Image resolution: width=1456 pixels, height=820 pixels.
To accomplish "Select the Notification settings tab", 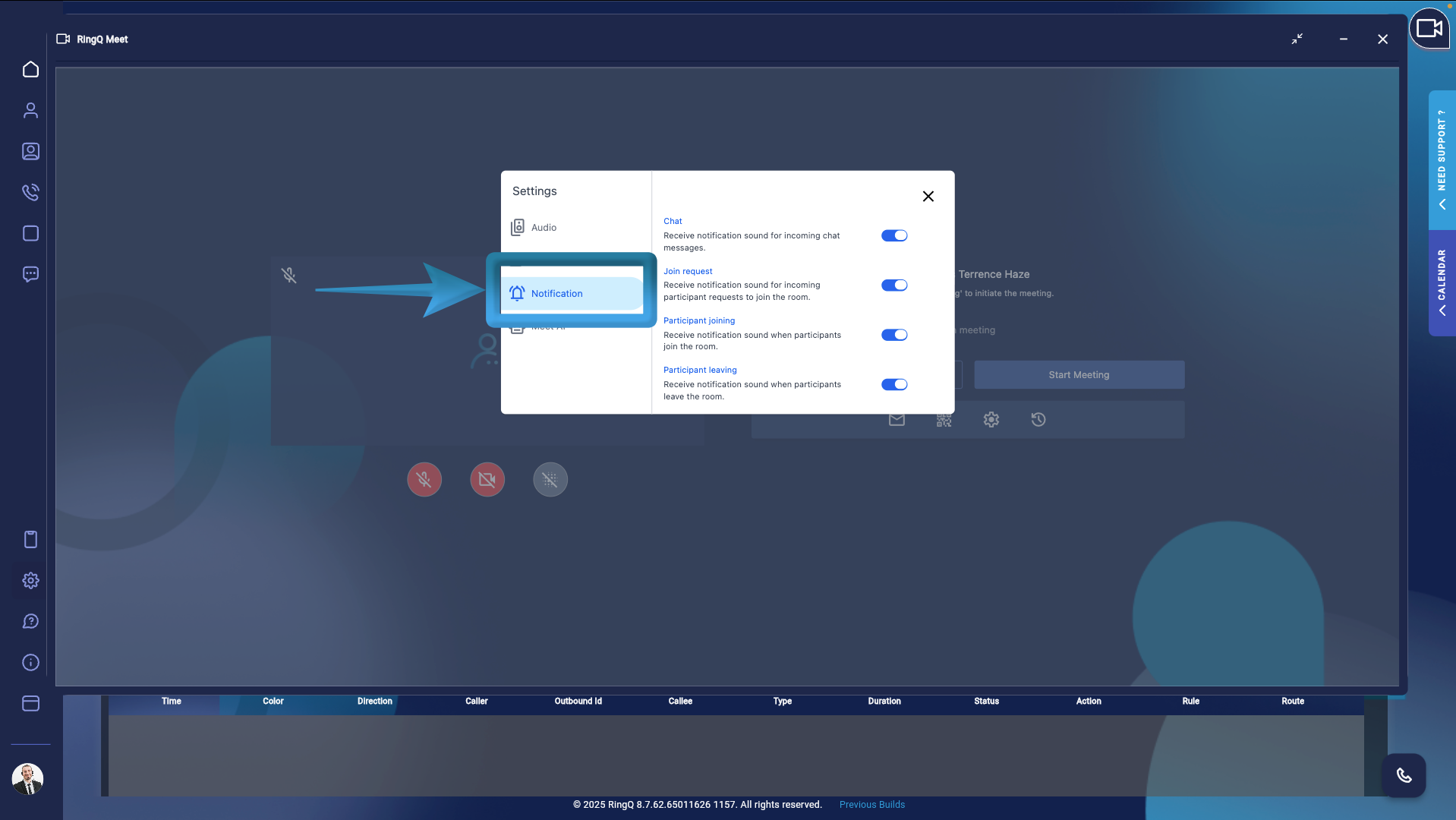I will coord(556,294).
